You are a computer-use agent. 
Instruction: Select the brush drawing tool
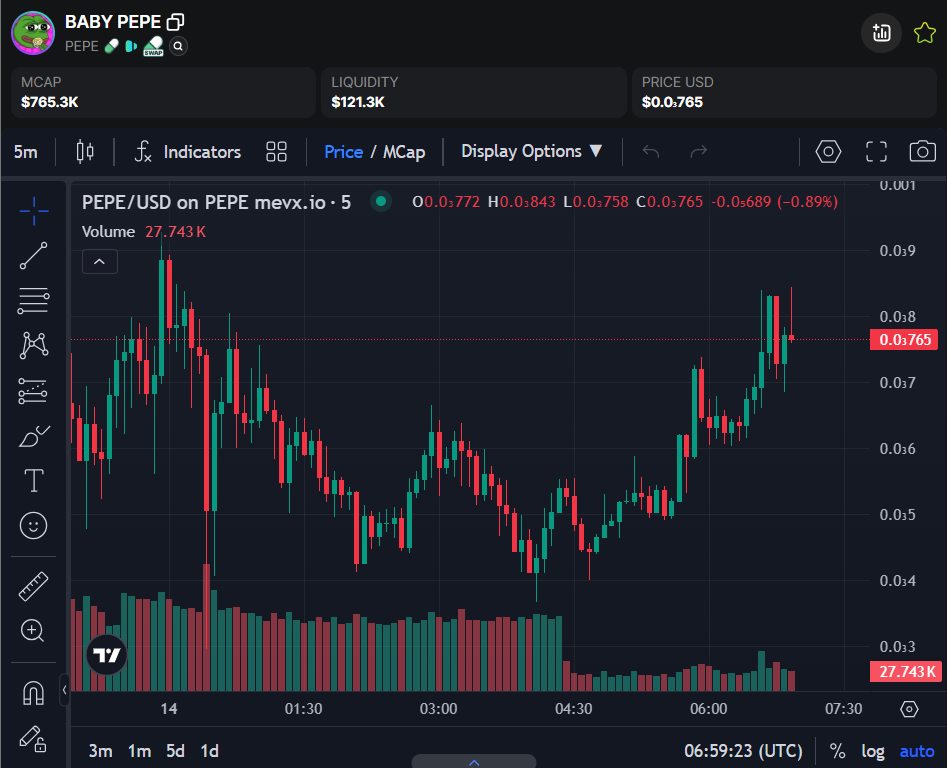(x=34, y=436)
